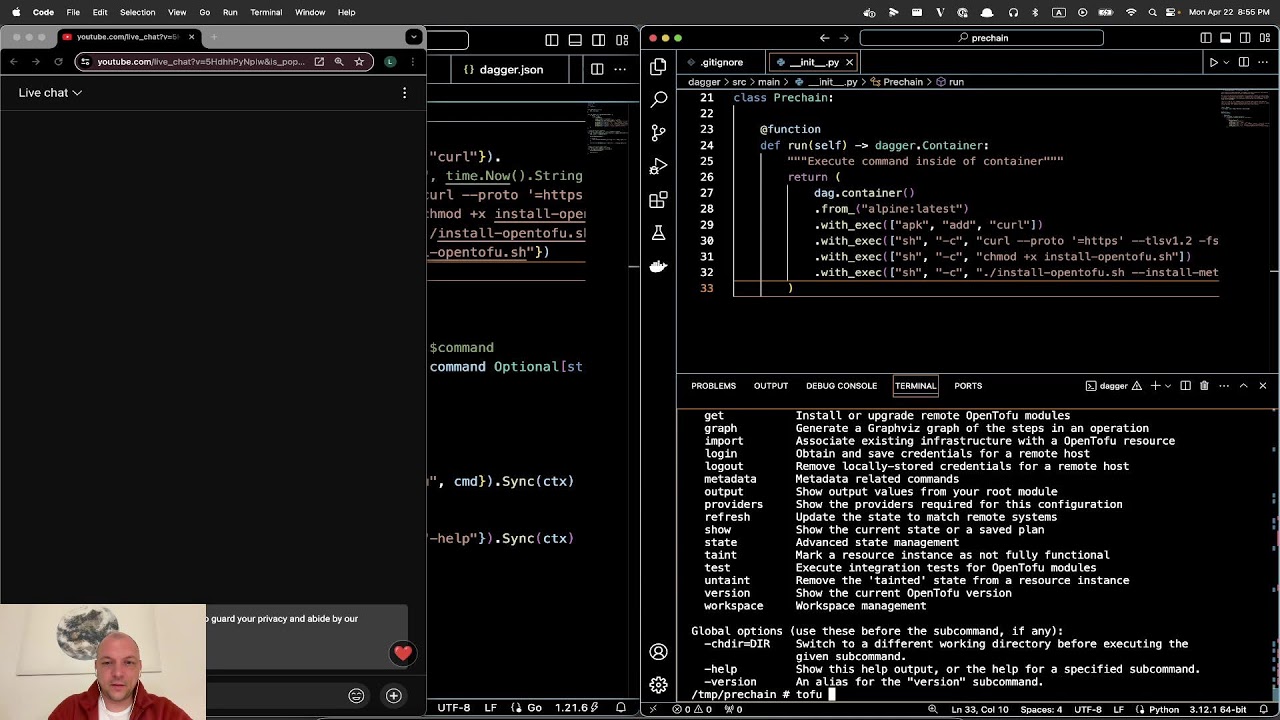Open the Run and Debug view
1280x720 pixels.
(658, 166)
